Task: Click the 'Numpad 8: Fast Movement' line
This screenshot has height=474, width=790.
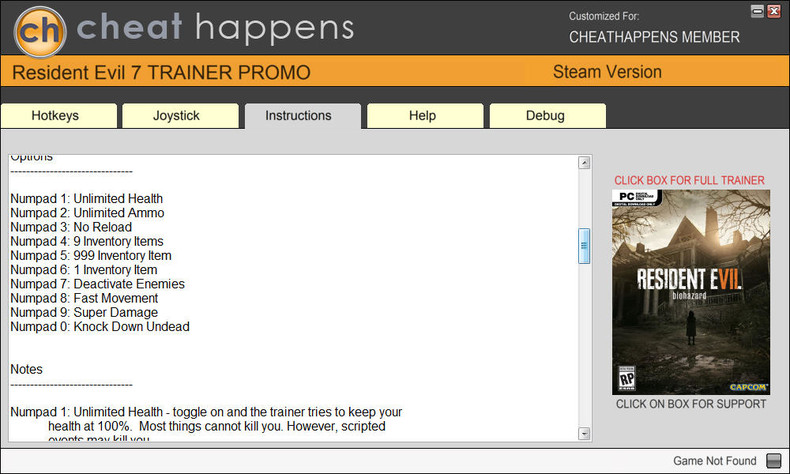Action: click(x=84, y=298)
